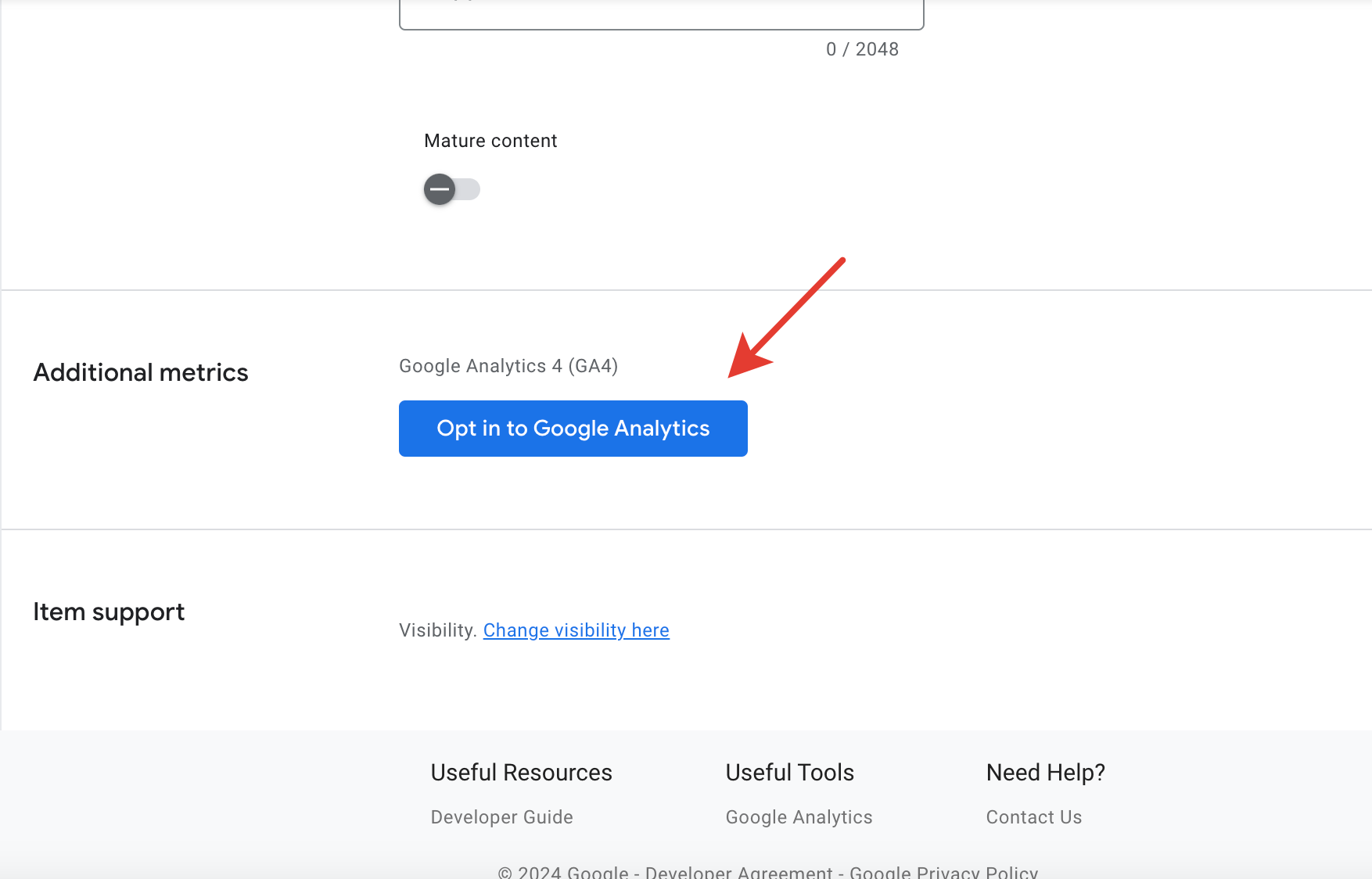1372x879 pixels.
Task: Click the 0 / 2048 character counter
Action: pyautogui.click(x=862, y=49)
